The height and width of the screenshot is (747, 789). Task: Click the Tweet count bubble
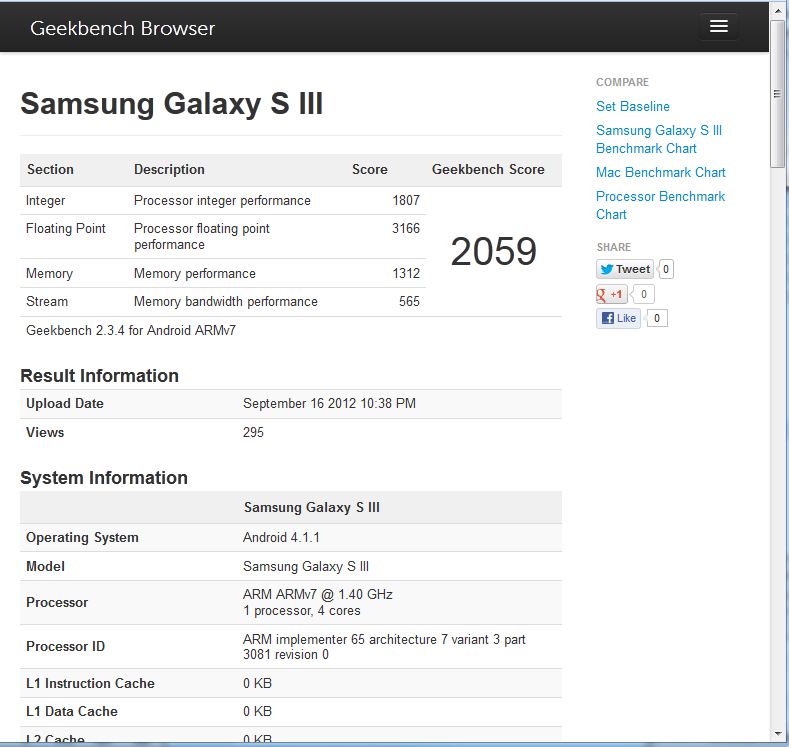[x=666, y=269]
